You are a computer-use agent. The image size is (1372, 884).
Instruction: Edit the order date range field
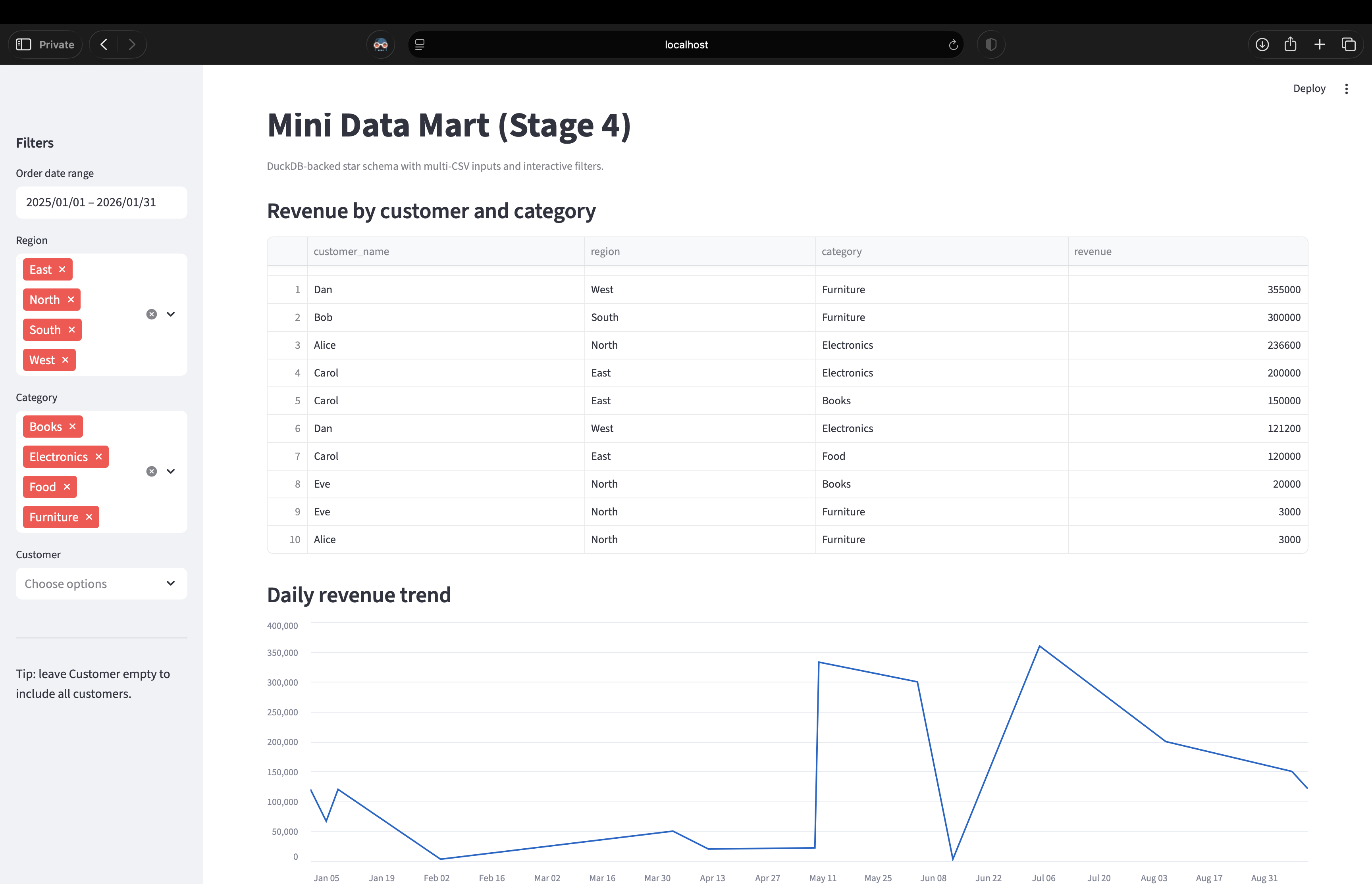coord(101,202)
